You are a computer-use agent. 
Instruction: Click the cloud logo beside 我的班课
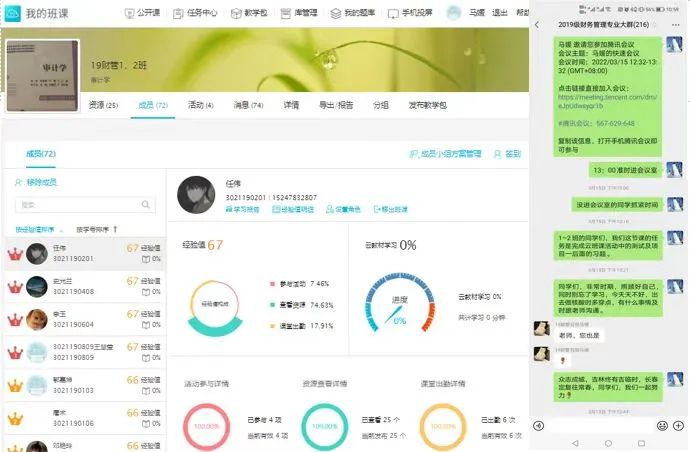13,14
